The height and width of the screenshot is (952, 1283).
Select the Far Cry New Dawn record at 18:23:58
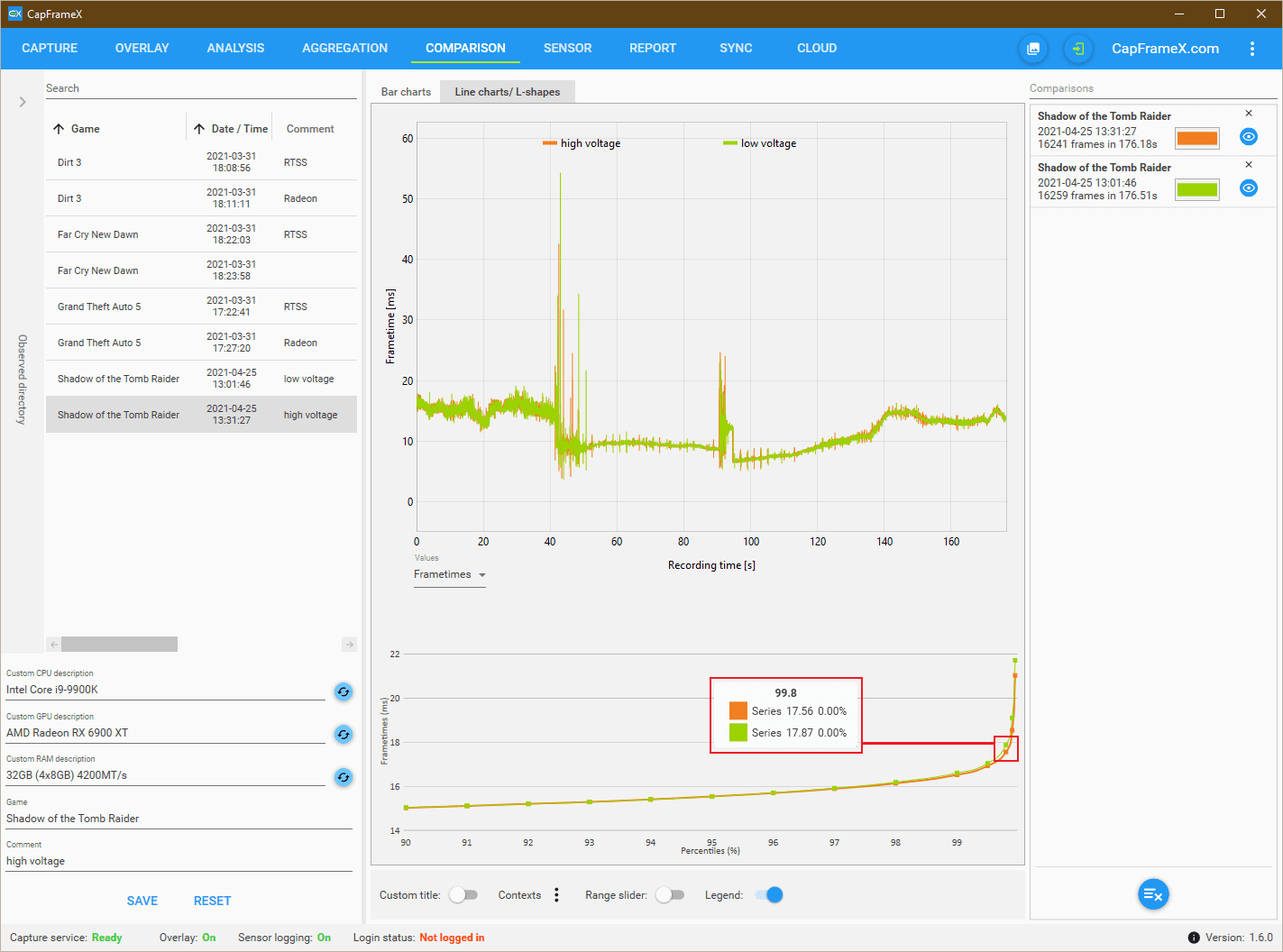tap(201, 270)
